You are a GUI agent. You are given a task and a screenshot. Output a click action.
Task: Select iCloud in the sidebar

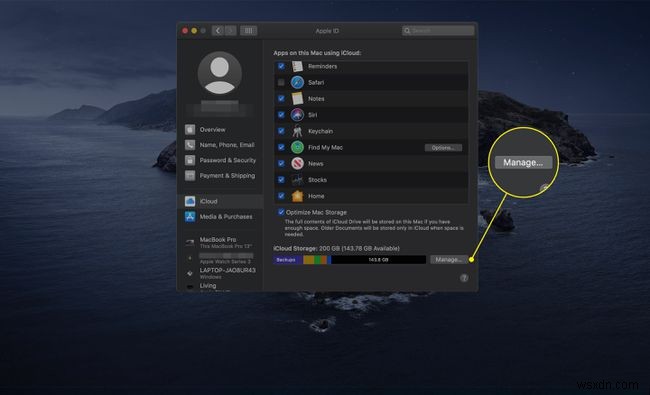pyautogui.click(x=220, y=201)
